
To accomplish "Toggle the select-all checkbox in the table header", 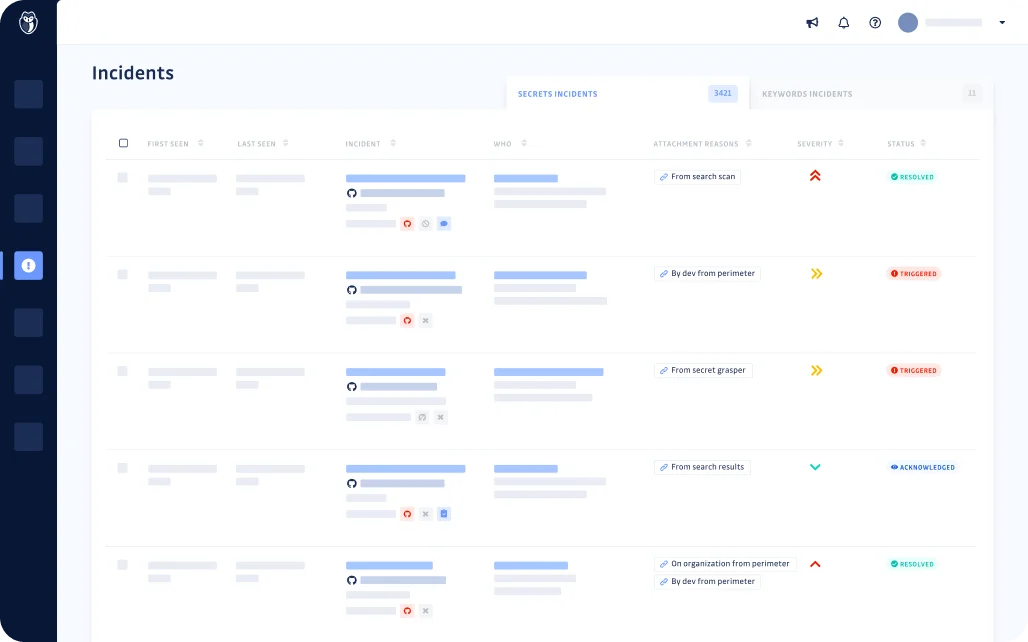I will [x=124, y=143].
